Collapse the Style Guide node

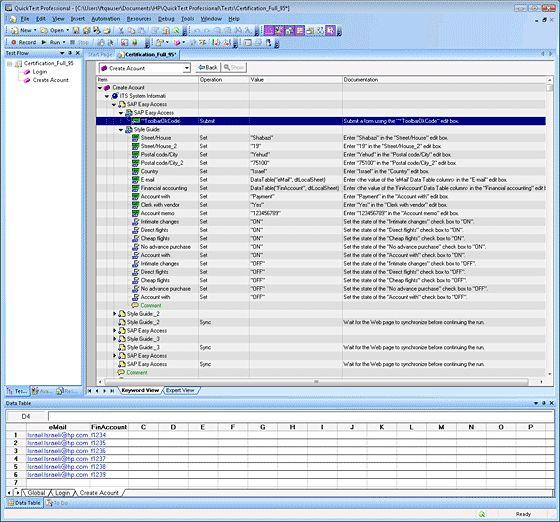(121, 130)
